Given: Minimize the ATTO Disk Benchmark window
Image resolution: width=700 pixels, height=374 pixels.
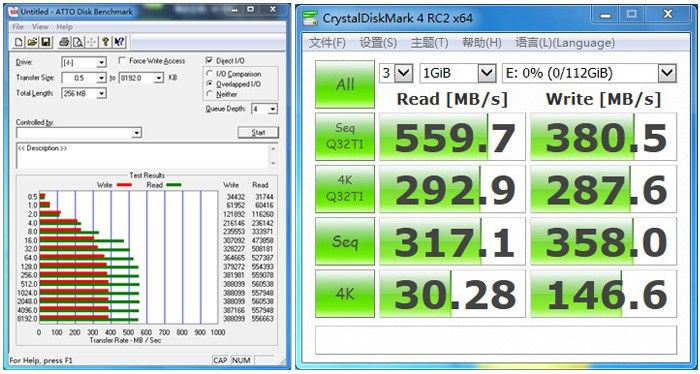Looking at the screenshot, I should 233,9.
